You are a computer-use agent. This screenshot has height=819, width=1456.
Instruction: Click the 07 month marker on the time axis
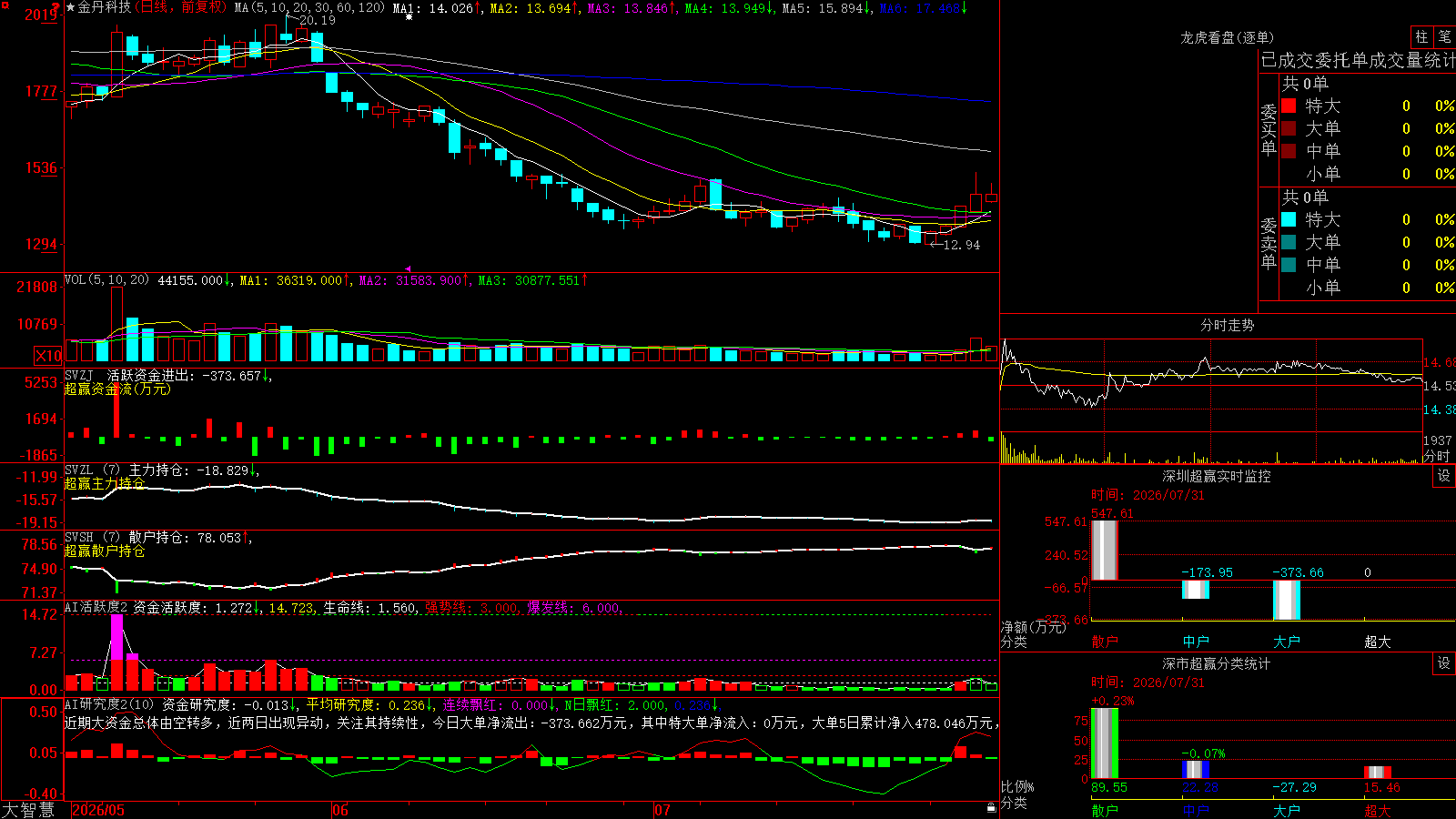coord(662,810)
